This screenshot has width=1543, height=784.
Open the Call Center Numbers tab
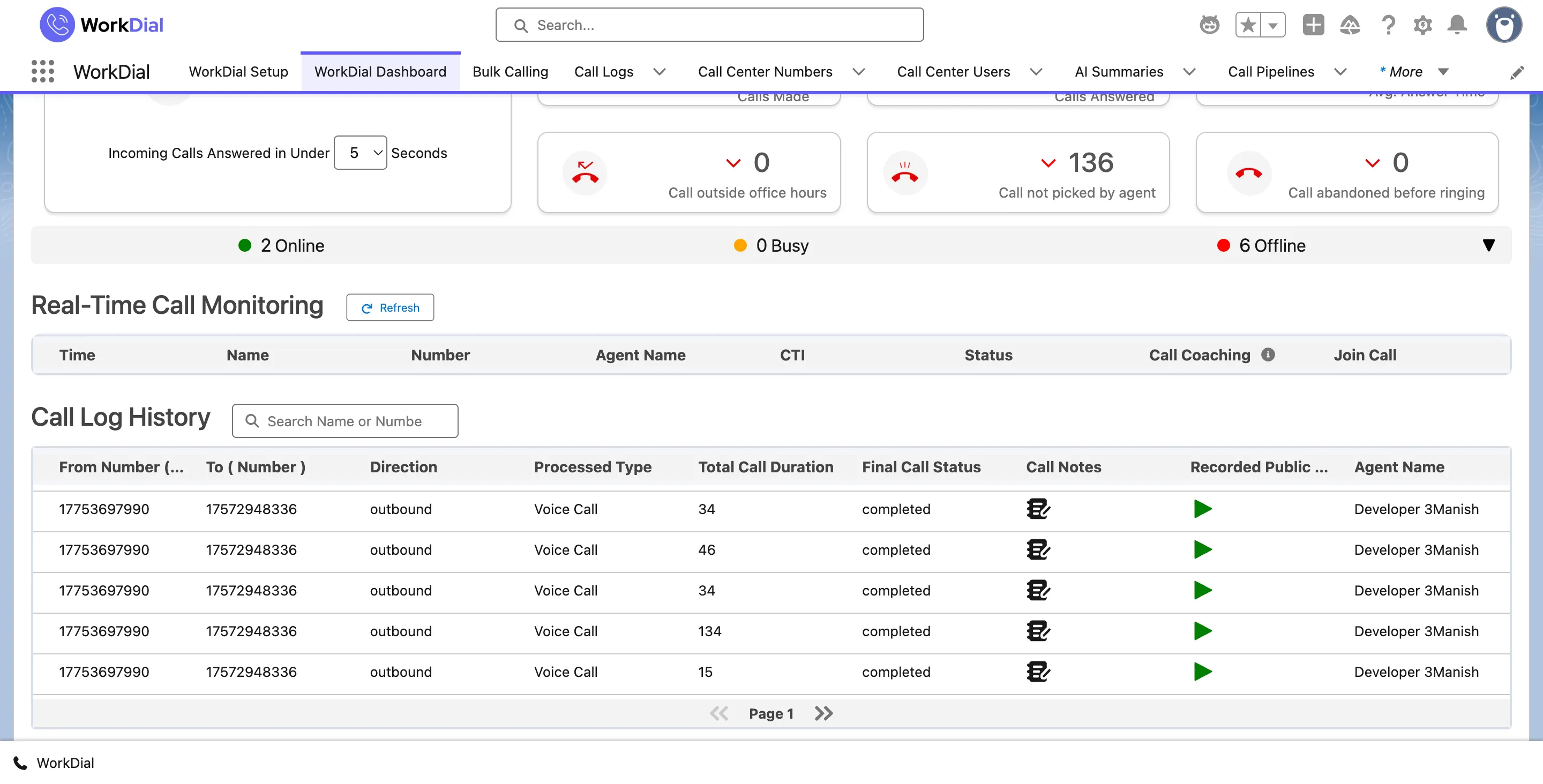point(765,72)
